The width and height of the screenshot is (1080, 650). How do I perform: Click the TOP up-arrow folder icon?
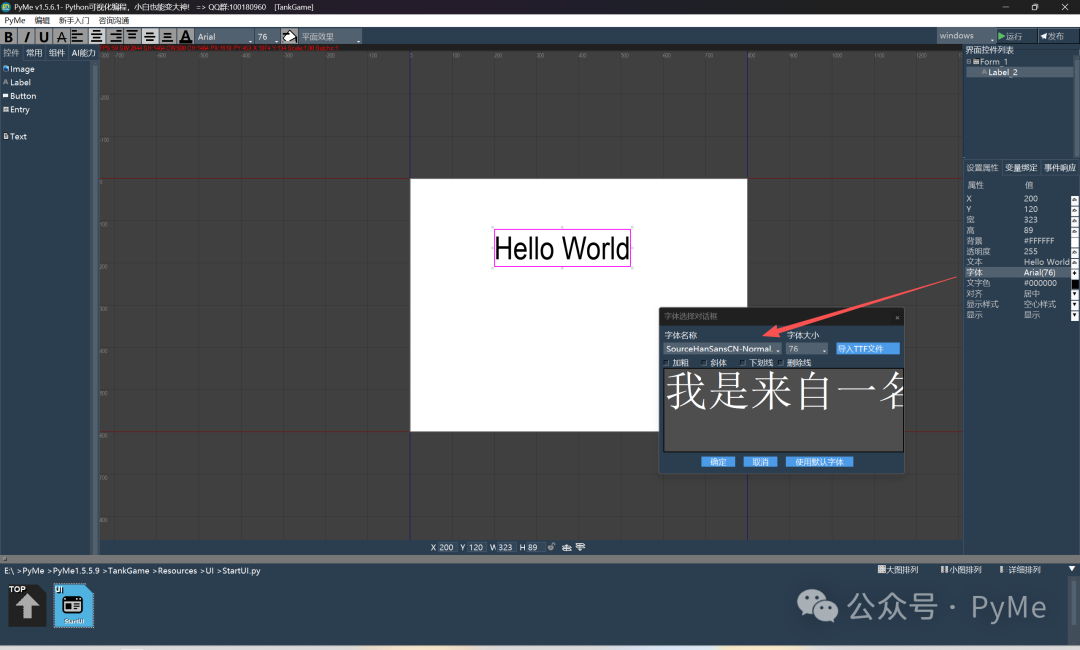[x=26, y=605]
